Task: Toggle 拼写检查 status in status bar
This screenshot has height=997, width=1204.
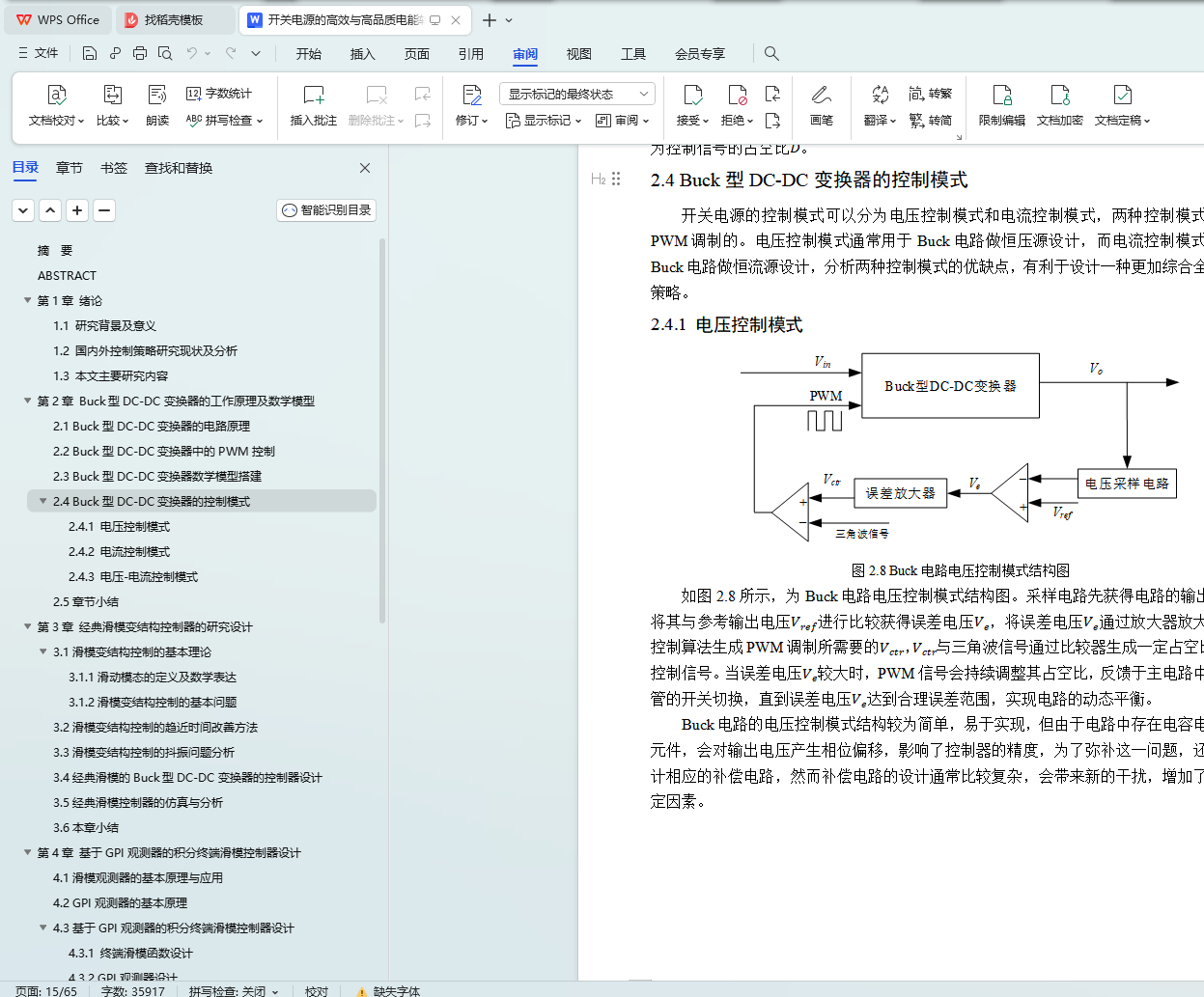Action: point(233,991)
